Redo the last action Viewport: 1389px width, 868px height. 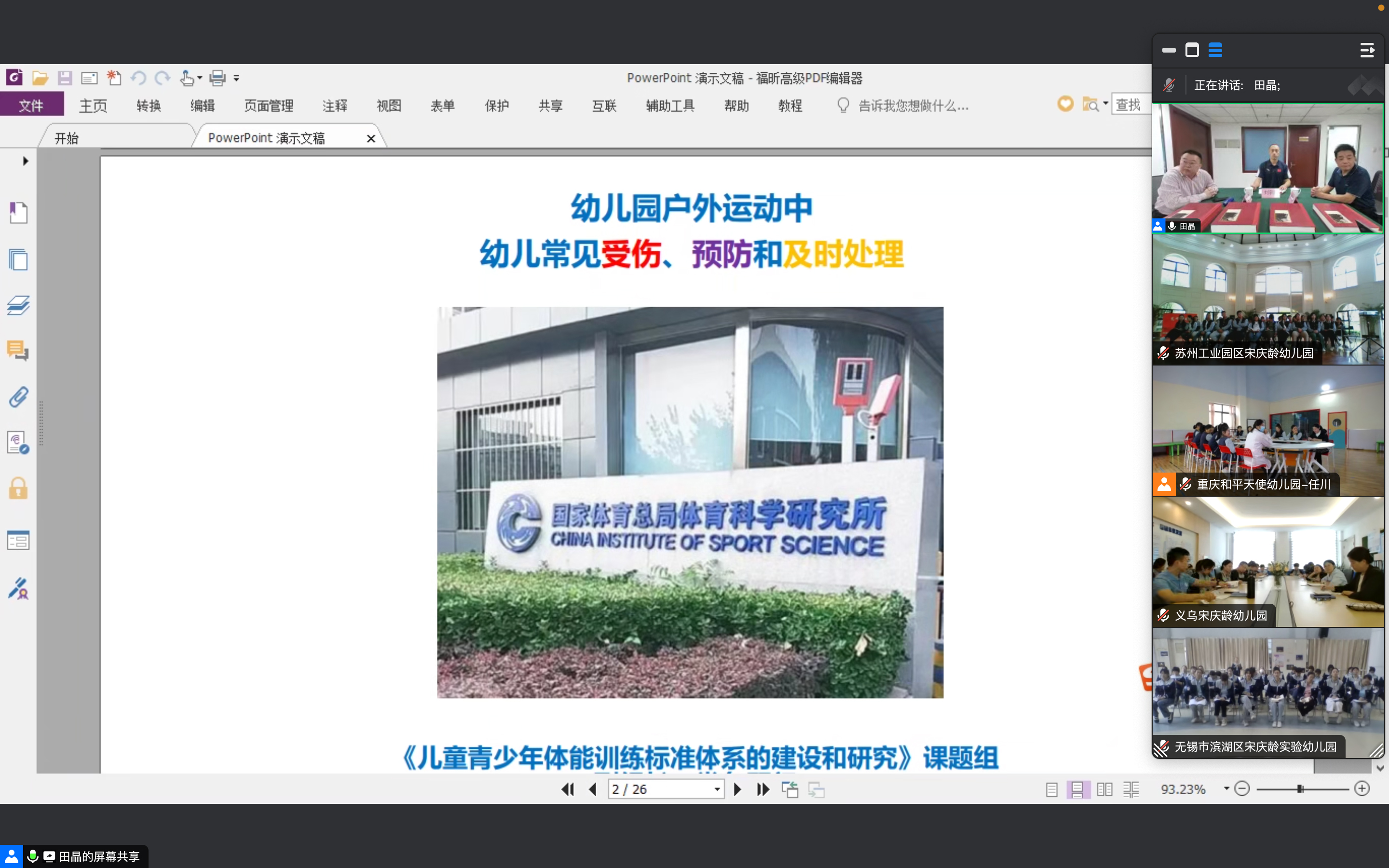coord(163,78)
